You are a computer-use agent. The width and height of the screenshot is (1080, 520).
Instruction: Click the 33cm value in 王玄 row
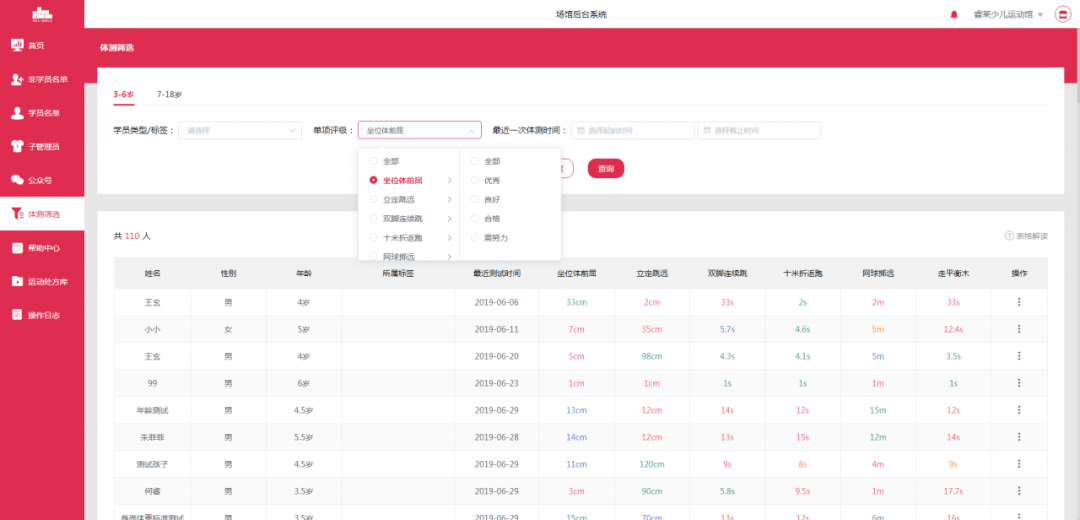(x=576, y=302)
